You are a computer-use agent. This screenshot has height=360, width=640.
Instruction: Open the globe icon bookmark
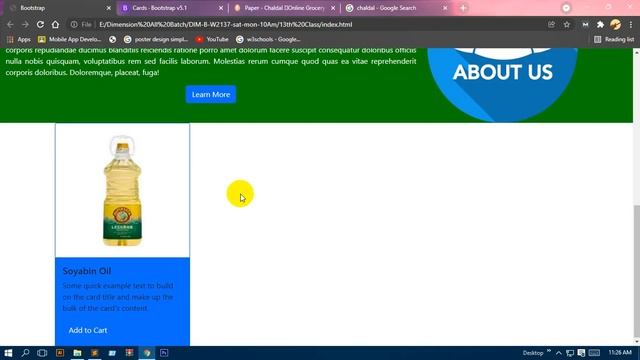(112, 39)
